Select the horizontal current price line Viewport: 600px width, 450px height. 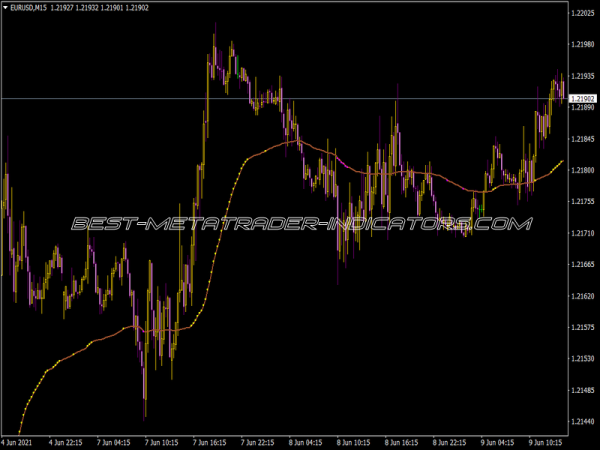[x=300, y=98]
